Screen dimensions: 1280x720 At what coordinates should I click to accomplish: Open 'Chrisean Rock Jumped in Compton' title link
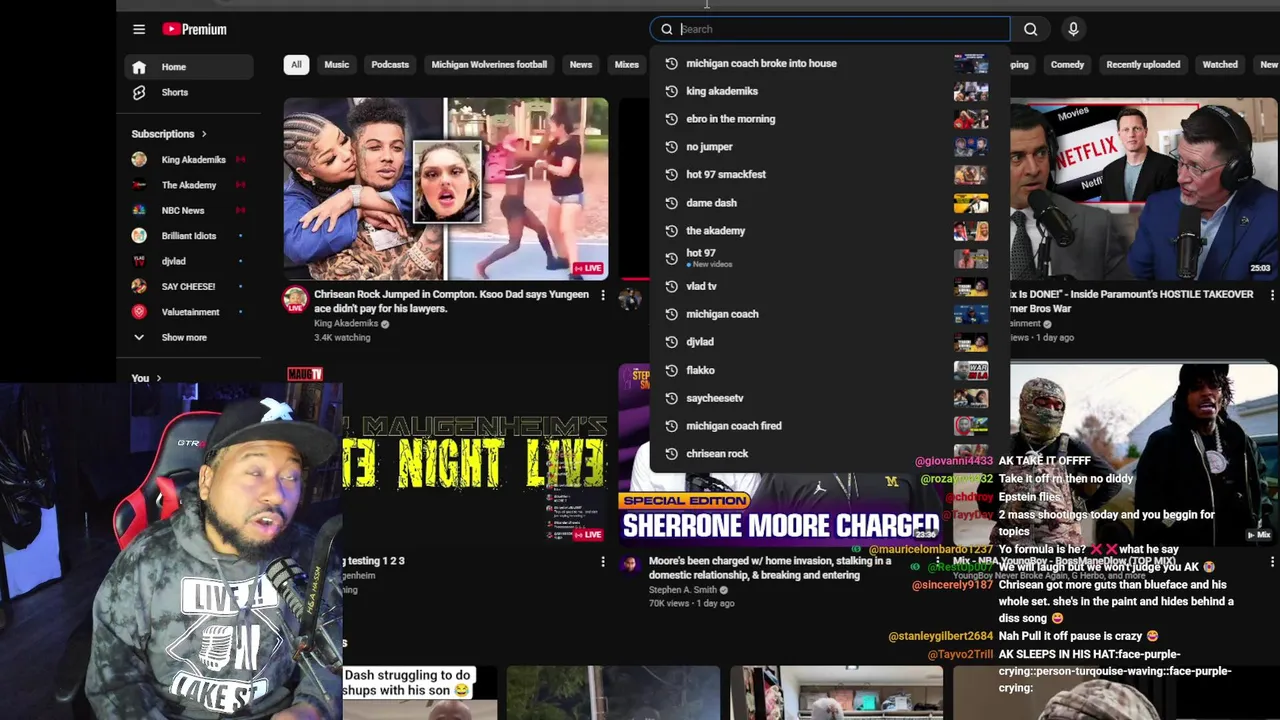(x=451, y=301)
